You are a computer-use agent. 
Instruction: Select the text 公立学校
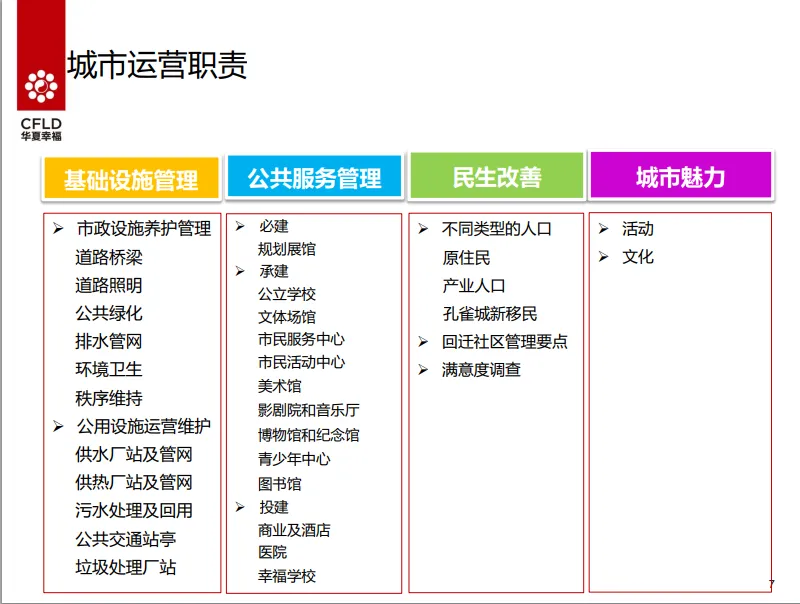point(287,294)
